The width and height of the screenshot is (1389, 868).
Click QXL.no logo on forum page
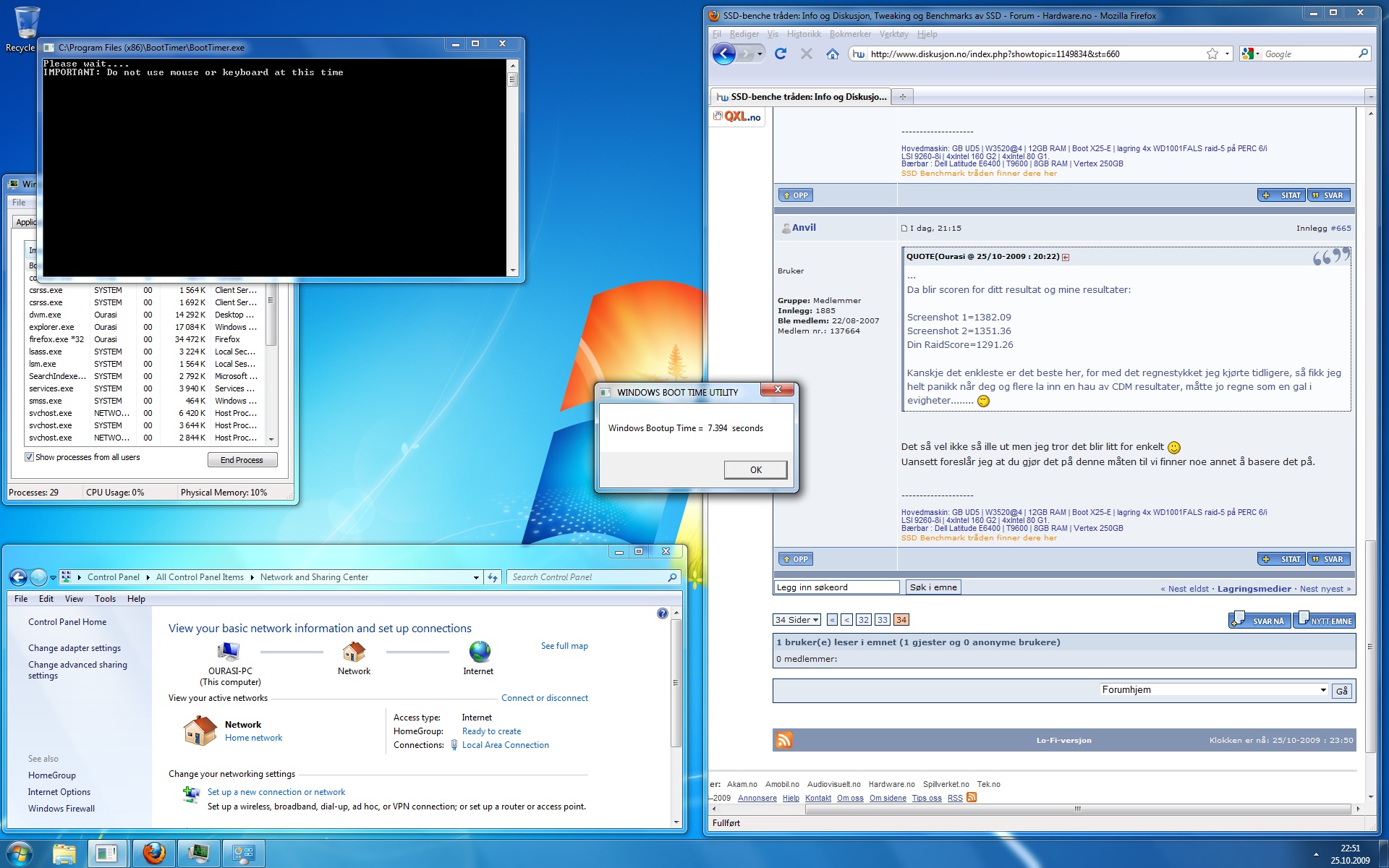click(x=737, y=116)
